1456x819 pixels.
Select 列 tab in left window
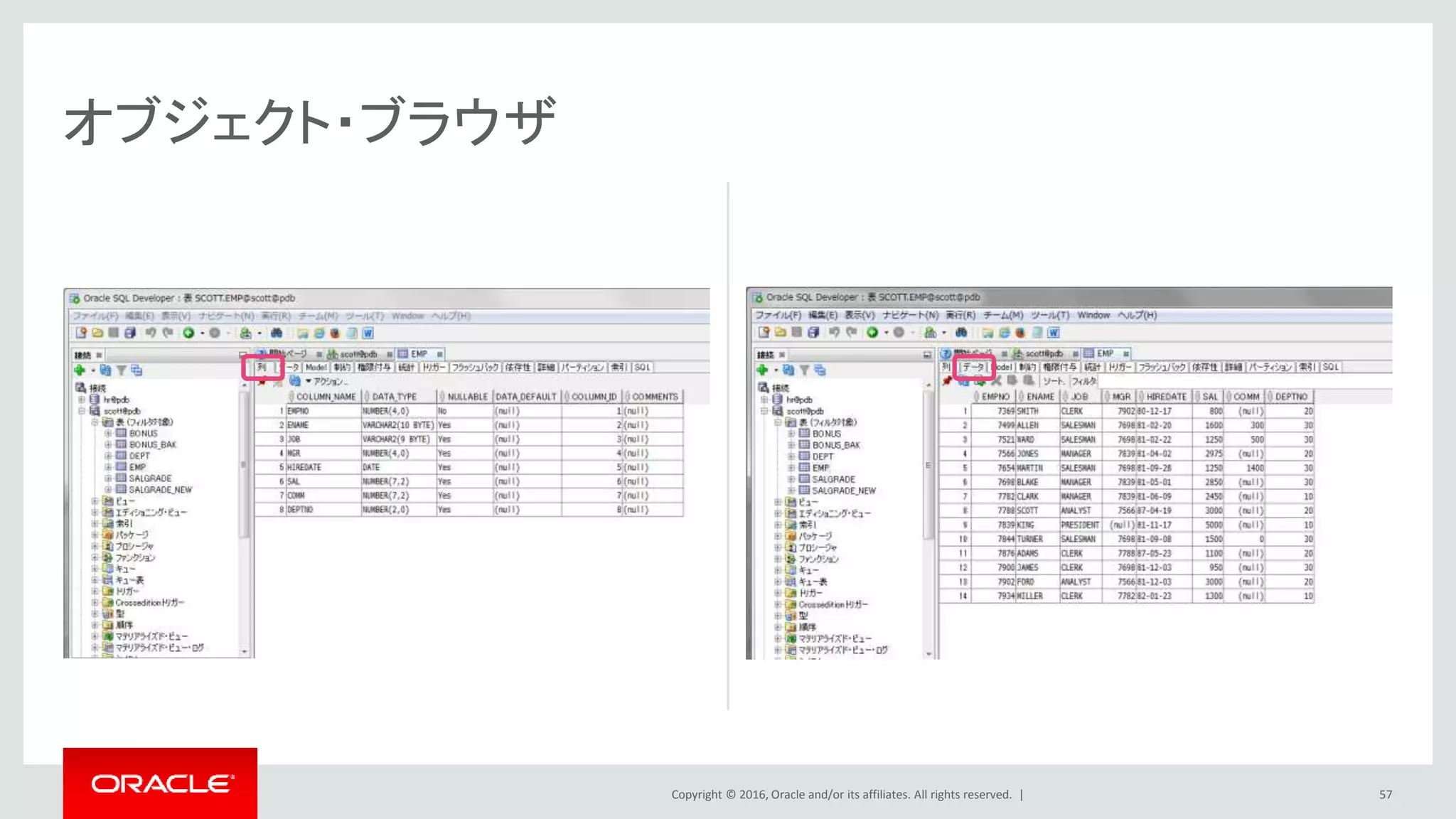pos(262,368)
